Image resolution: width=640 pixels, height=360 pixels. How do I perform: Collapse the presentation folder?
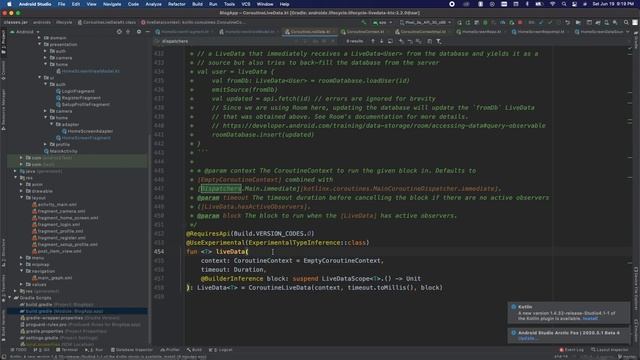[x=40, y=44]
